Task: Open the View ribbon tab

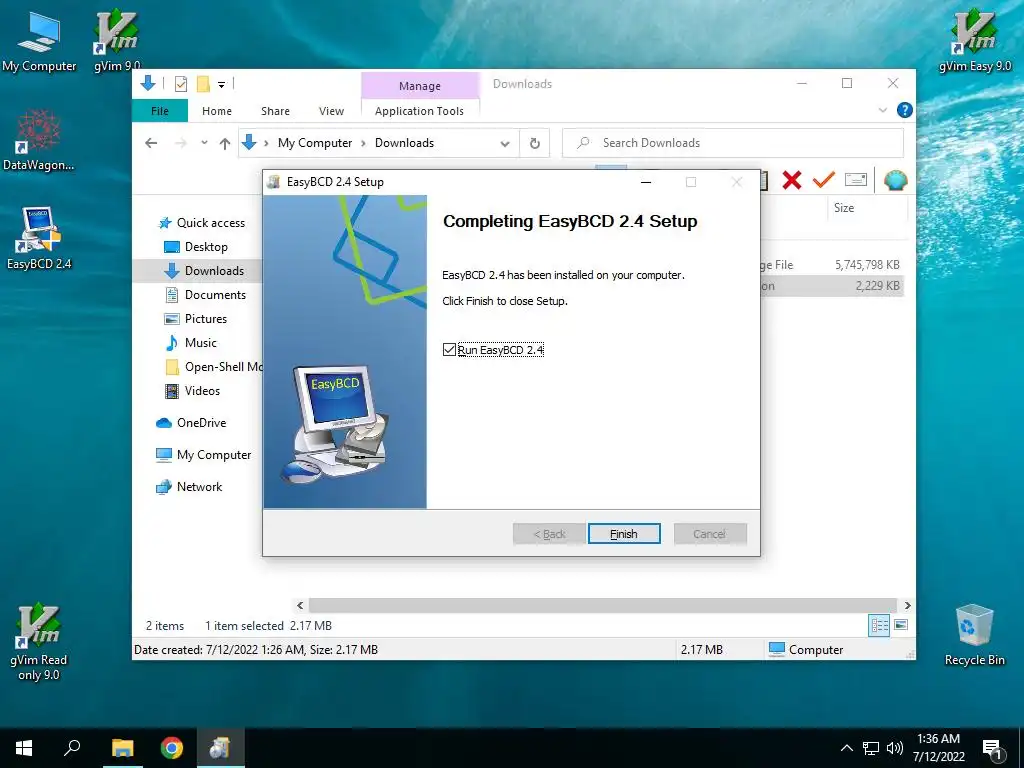Action: coord(331,111)
